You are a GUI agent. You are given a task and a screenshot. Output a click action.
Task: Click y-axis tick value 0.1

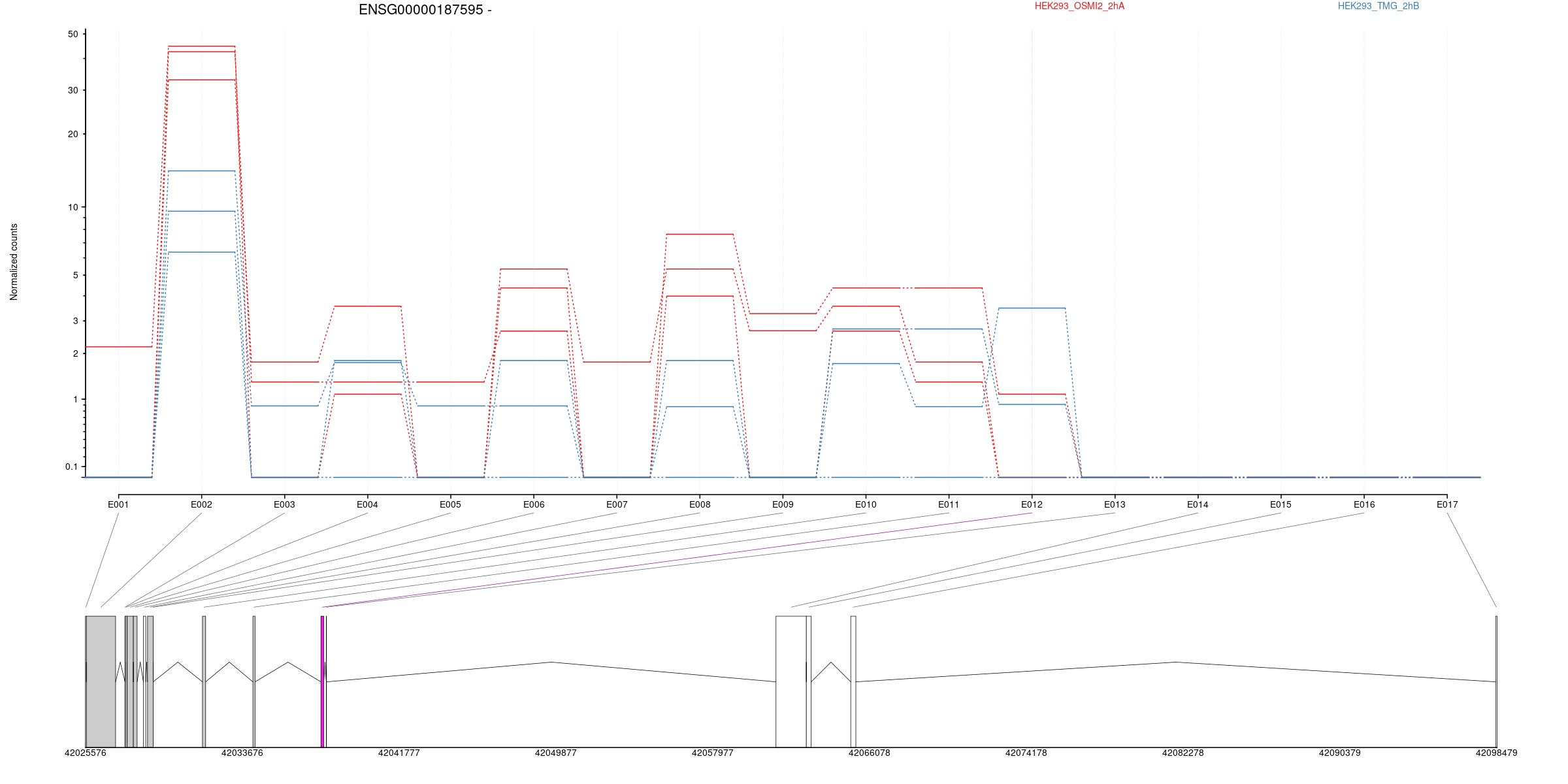(72, 466)
